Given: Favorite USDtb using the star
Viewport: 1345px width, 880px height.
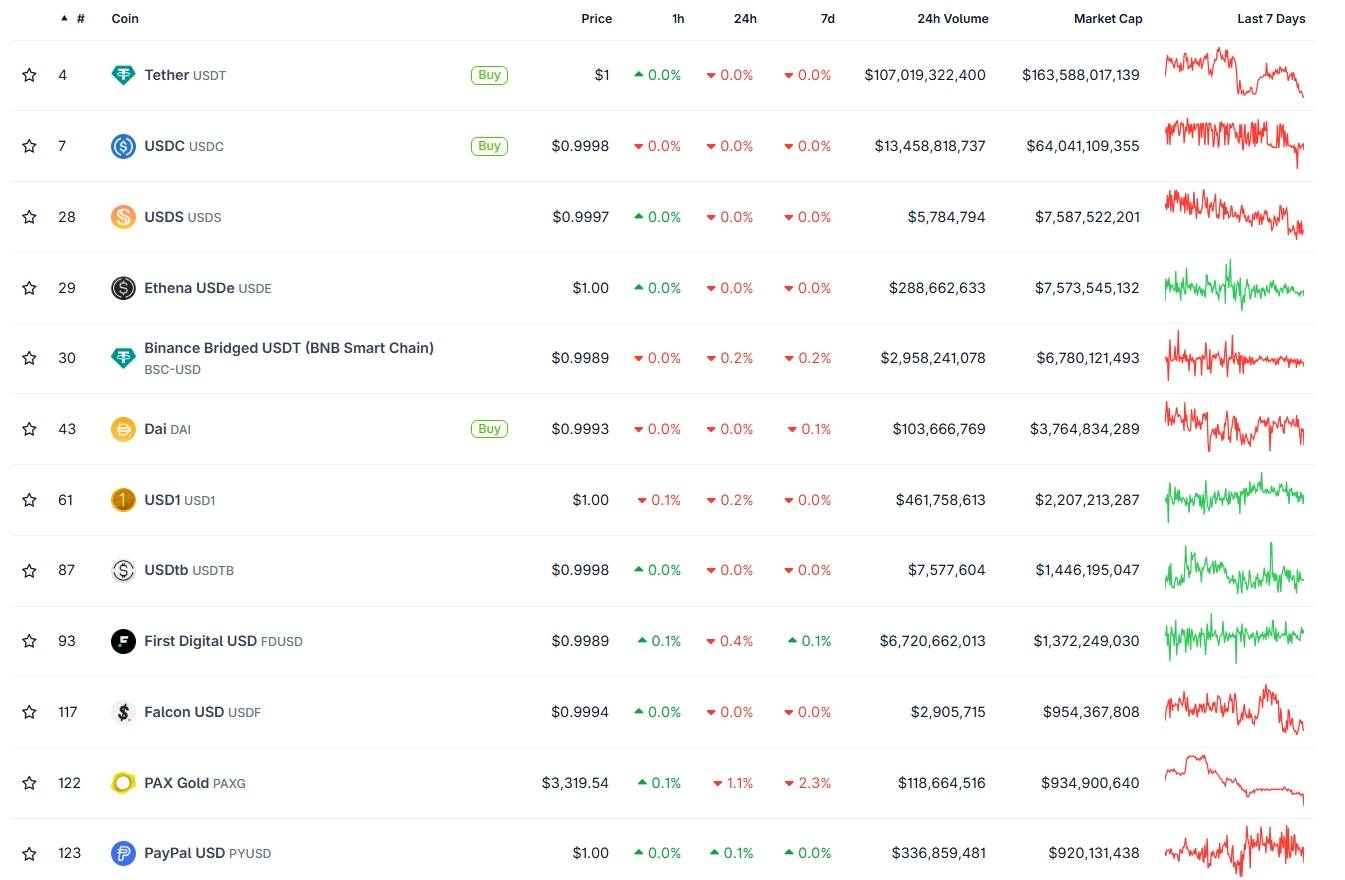Looking at the screenshot, I should (29, 570).
